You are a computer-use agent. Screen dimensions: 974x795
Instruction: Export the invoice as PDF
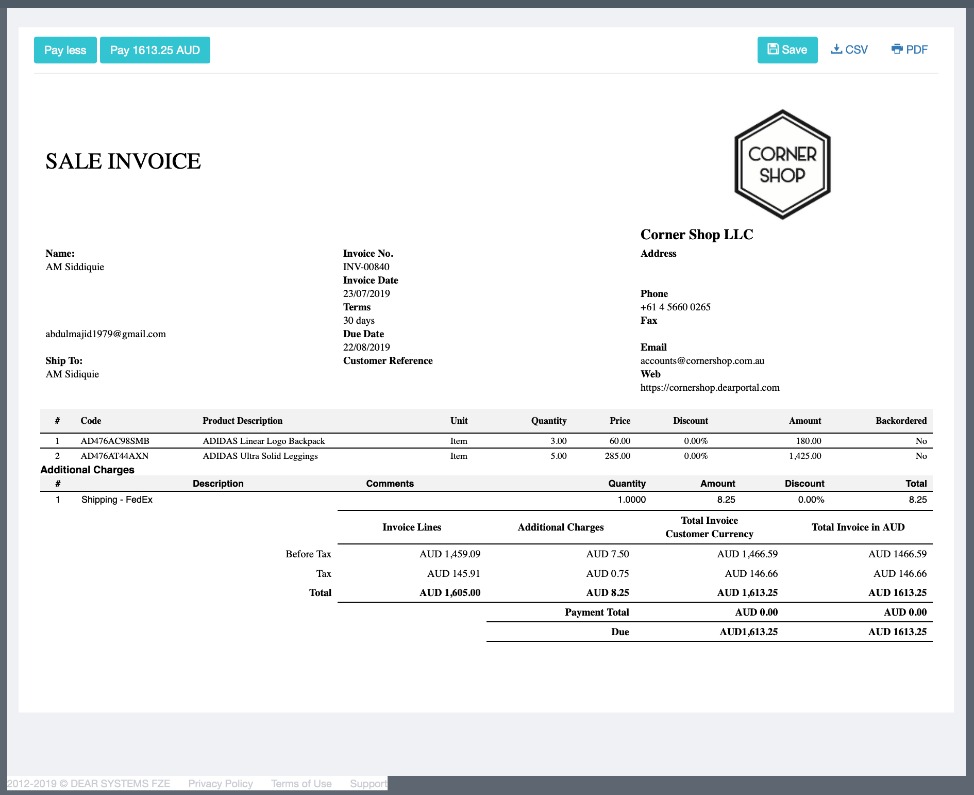point(909,50)
